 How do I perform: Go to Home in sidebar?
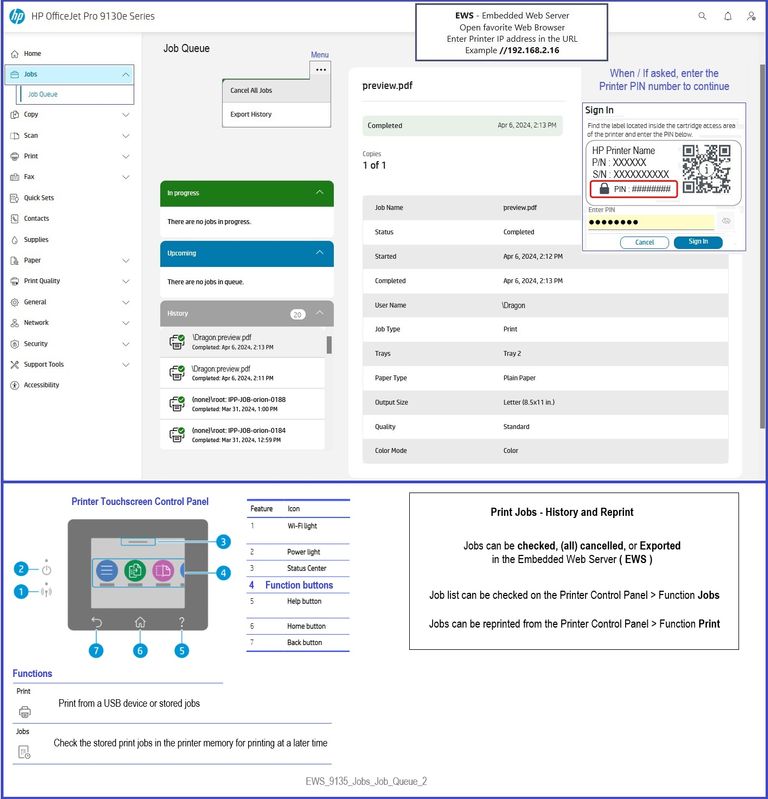(x=32, y=54)
